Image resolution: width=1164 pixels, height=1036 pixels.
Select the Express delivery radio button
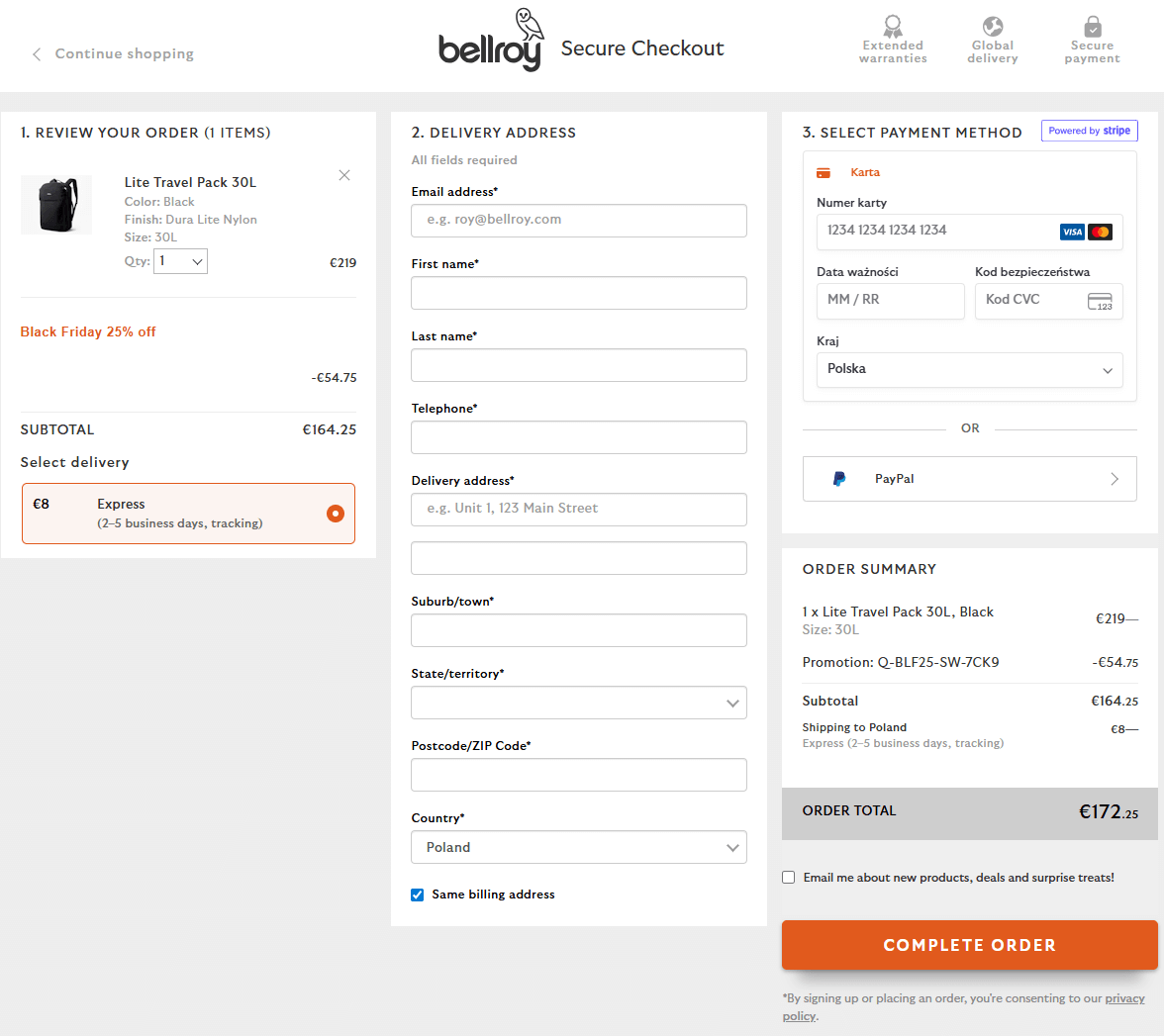click(x=336, y=514)
